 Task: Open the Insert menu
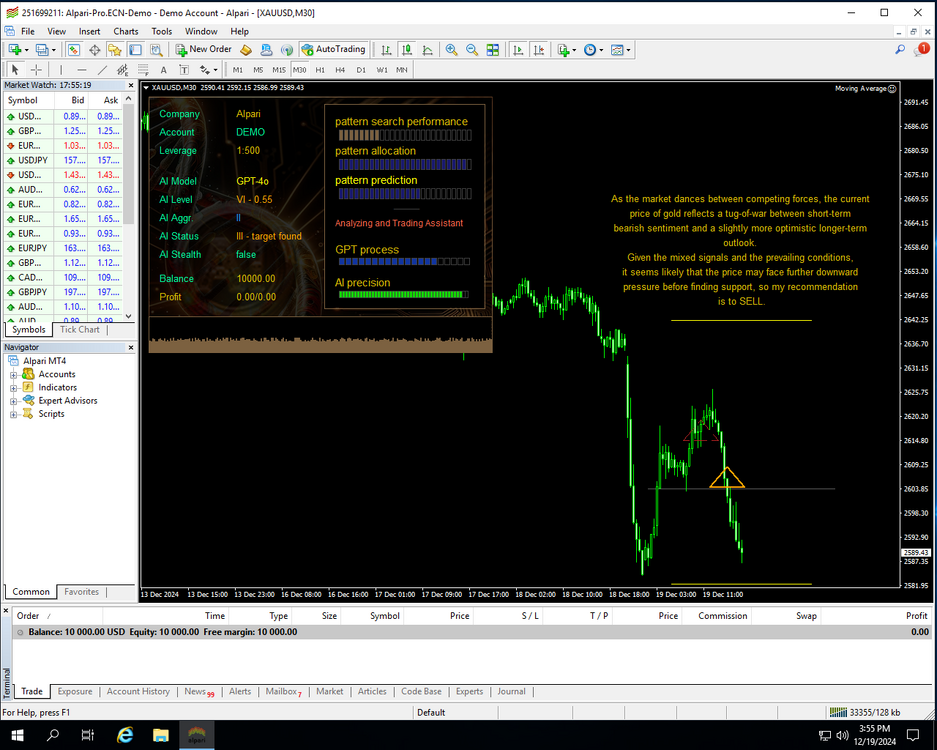(x=90, y=31)
